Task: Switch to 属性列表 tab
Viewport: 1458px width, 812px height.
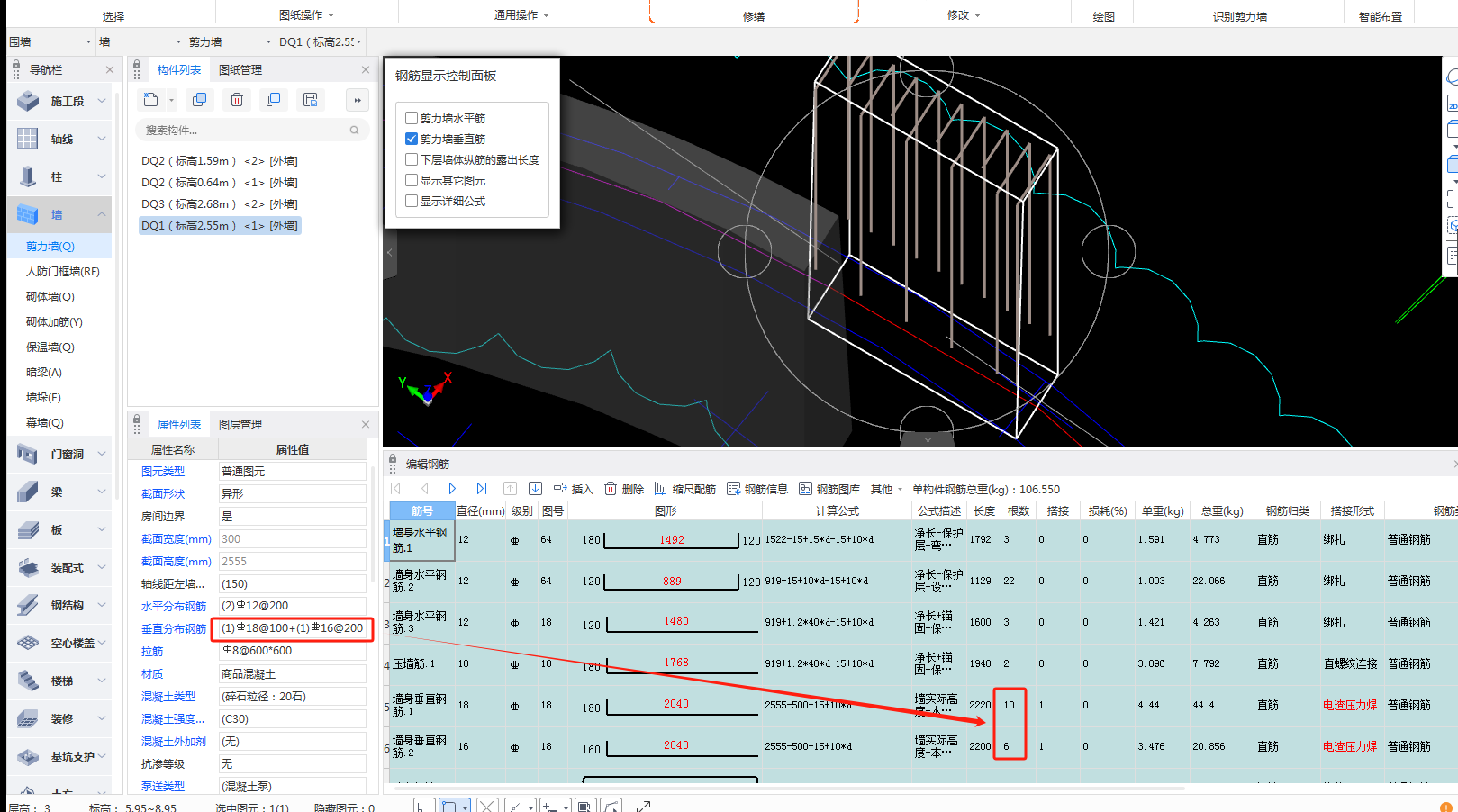Action: [x=179, y=424]
